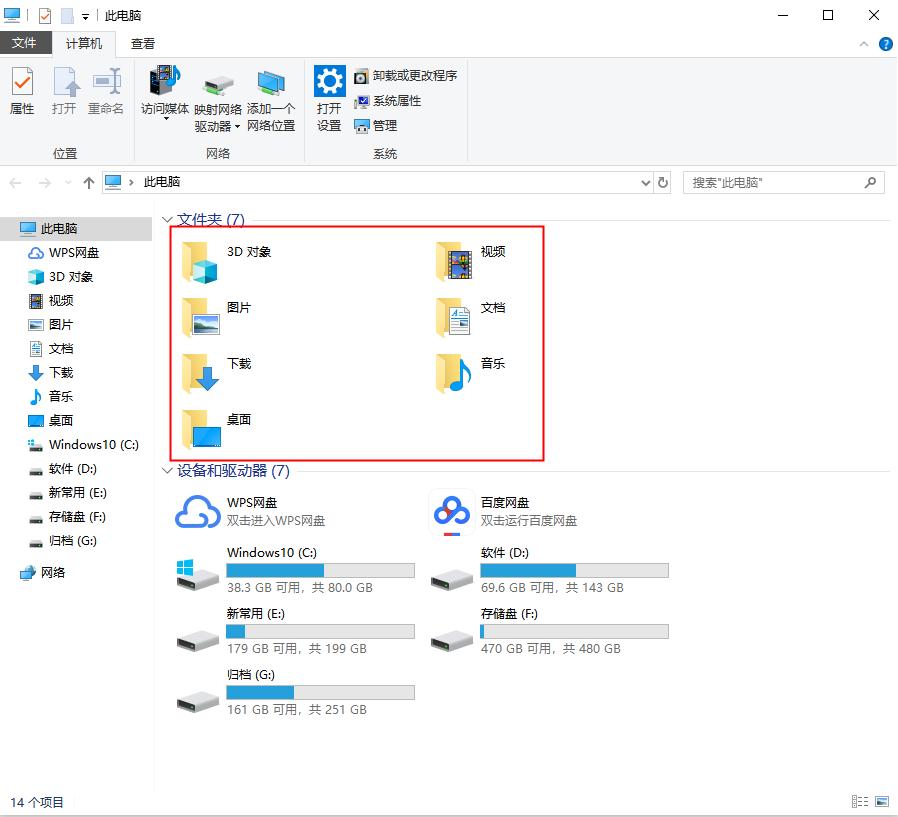Open the 打开设置 (Settings) gear icon
This screenshot has height=817, width=898.
click(x=329, y=92)
